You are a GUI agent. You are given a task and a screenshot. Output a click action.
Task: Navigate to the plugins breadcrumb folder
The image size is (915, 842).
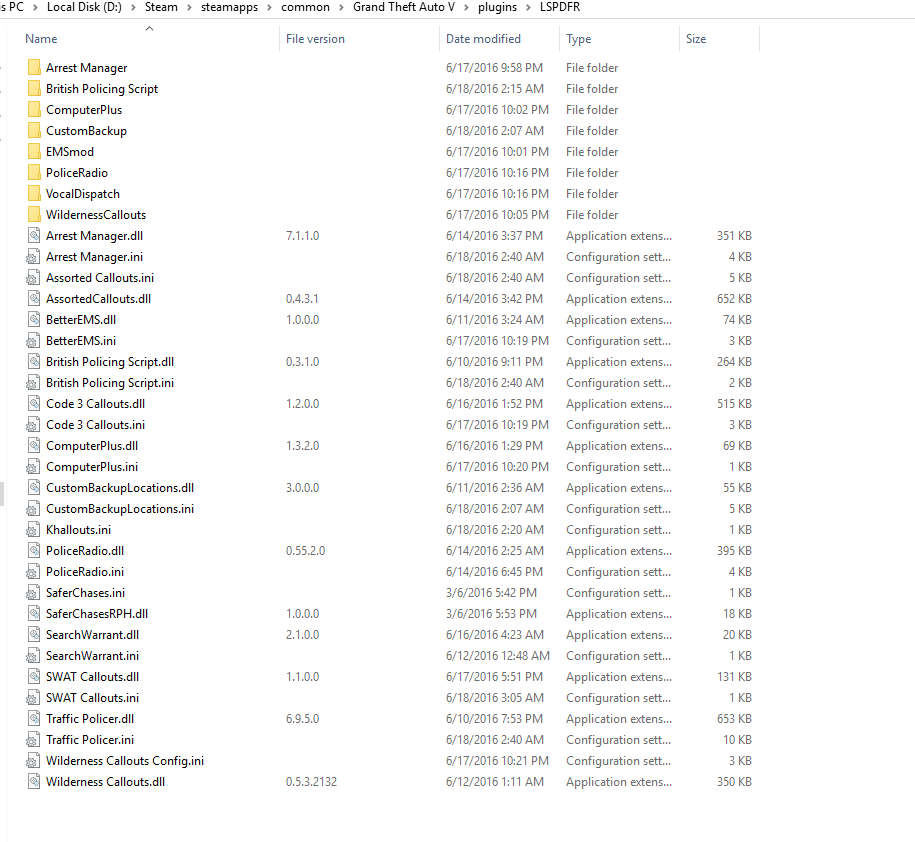point(497,7)
